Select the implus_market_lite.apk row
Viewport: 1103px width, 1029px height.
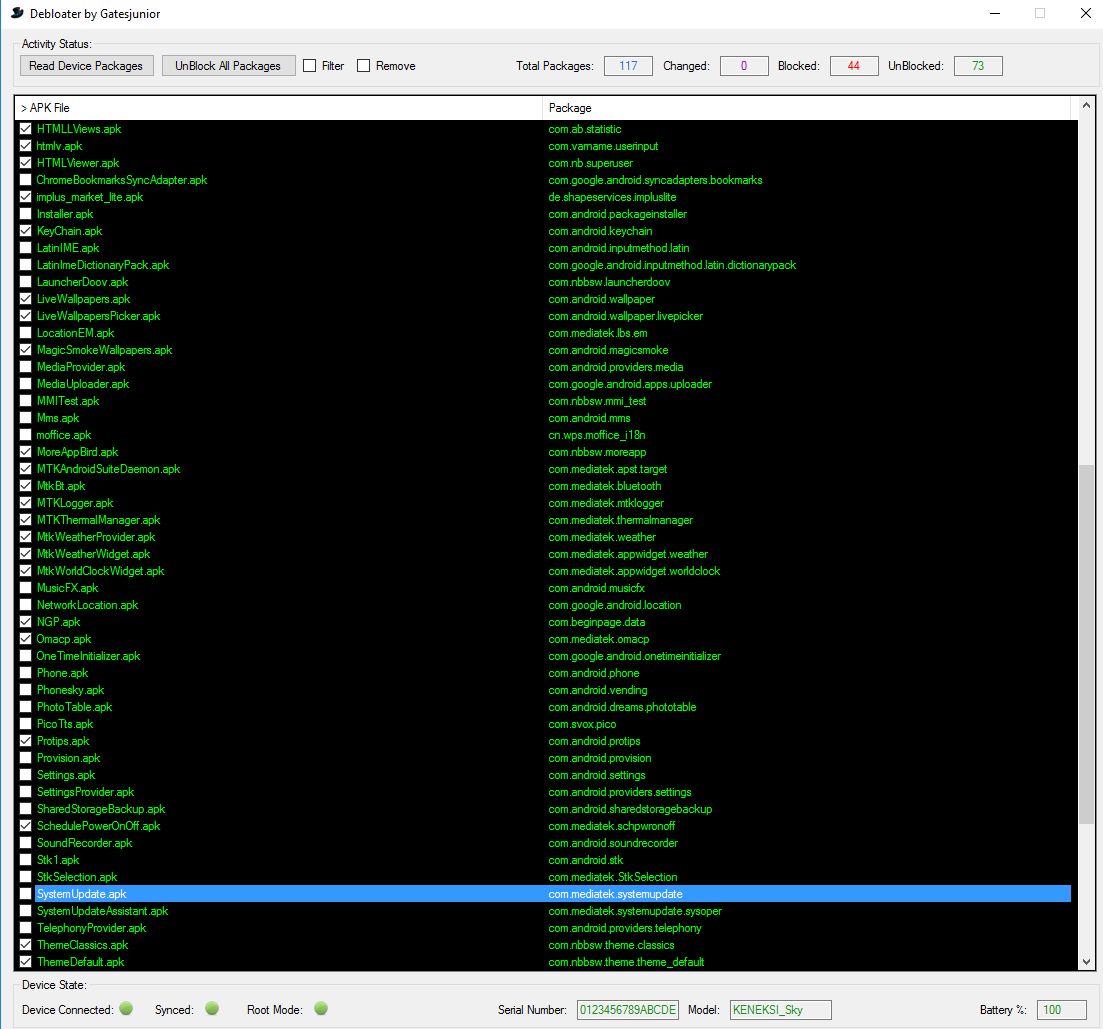(x=543, y=197)
